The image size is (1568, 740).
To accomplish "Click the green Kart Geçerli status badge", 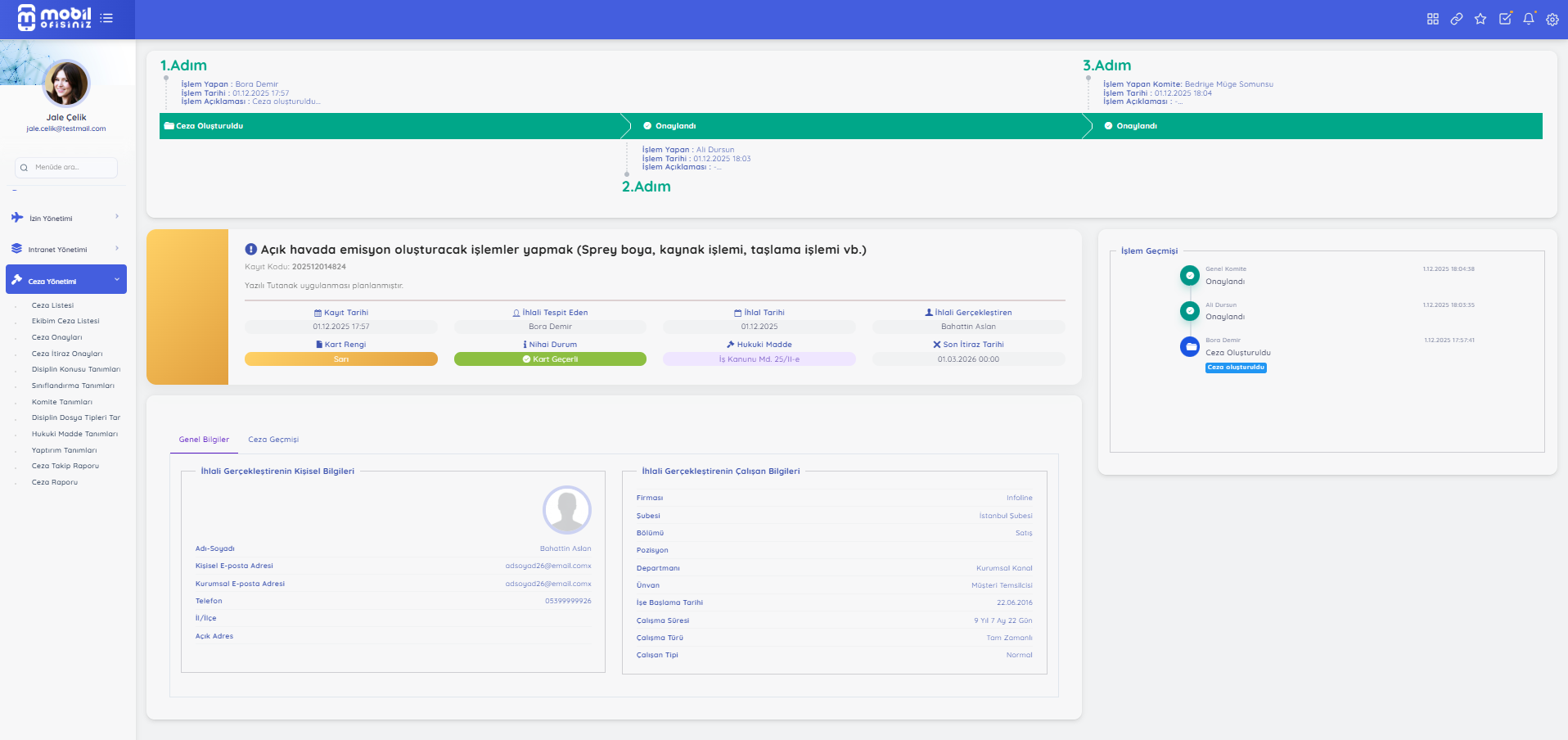I will (x=550, y=359).
